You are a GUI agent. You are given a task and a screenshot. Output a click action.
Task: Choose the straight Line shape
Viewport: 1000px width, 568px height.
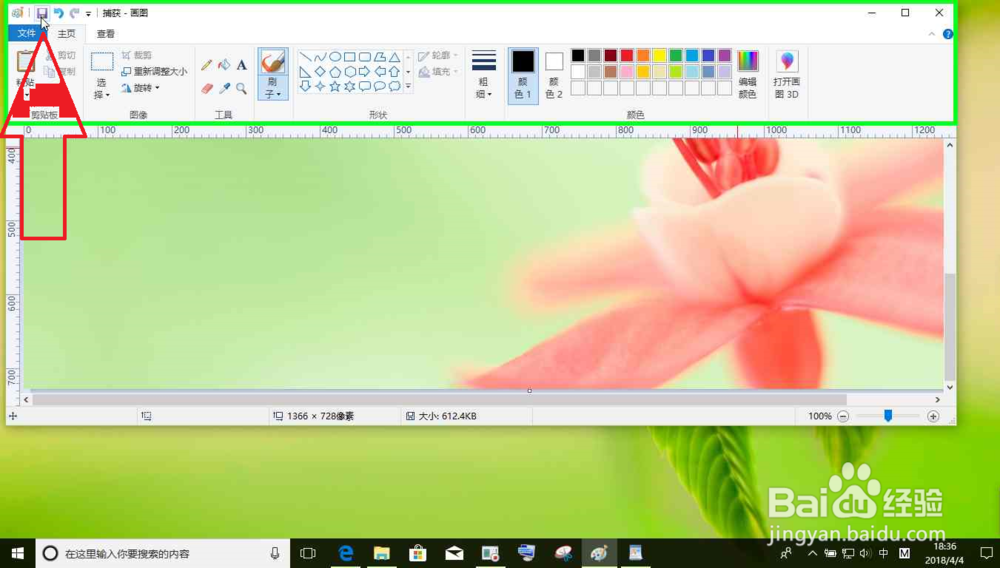pos(305,57)
